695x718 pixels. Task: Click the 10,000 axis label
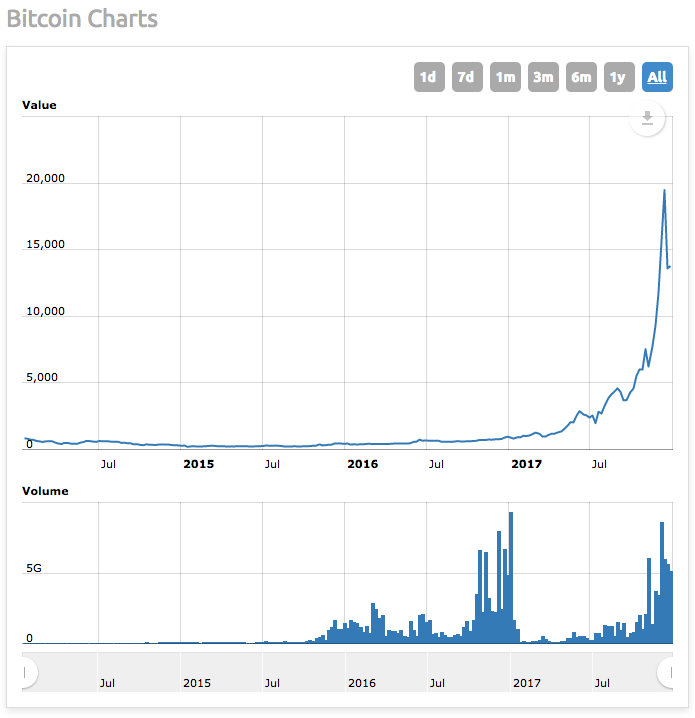pyautogui.click(x=45, y=311)
